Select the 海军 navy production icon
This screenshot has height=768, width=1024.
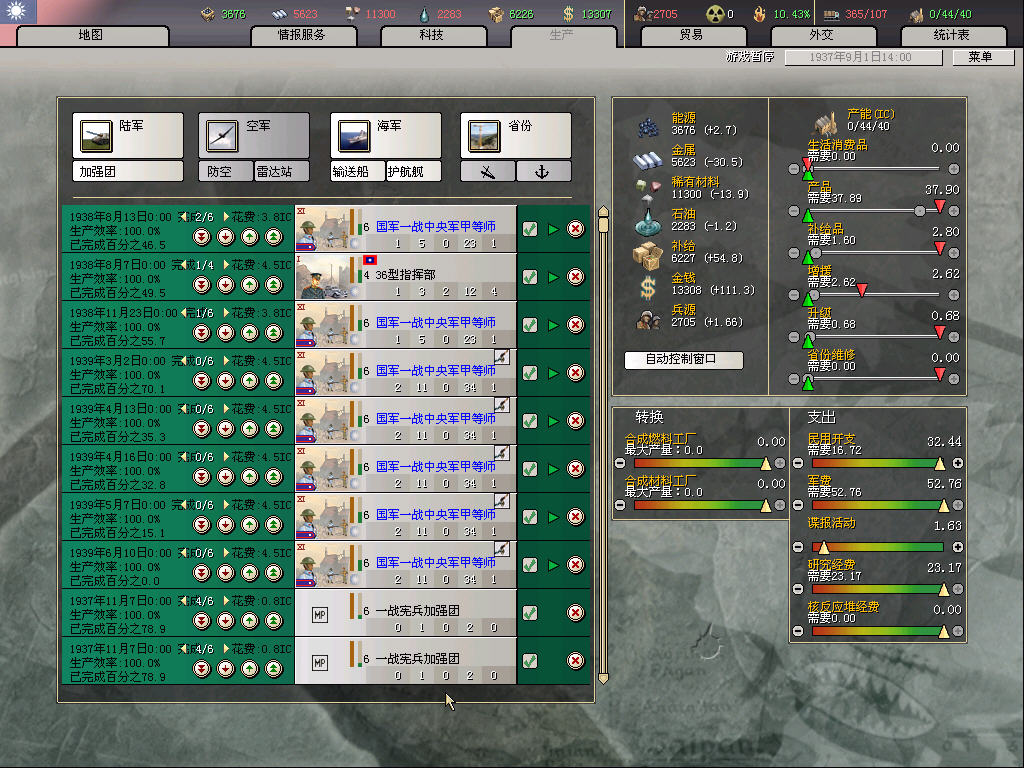(354, 135)
